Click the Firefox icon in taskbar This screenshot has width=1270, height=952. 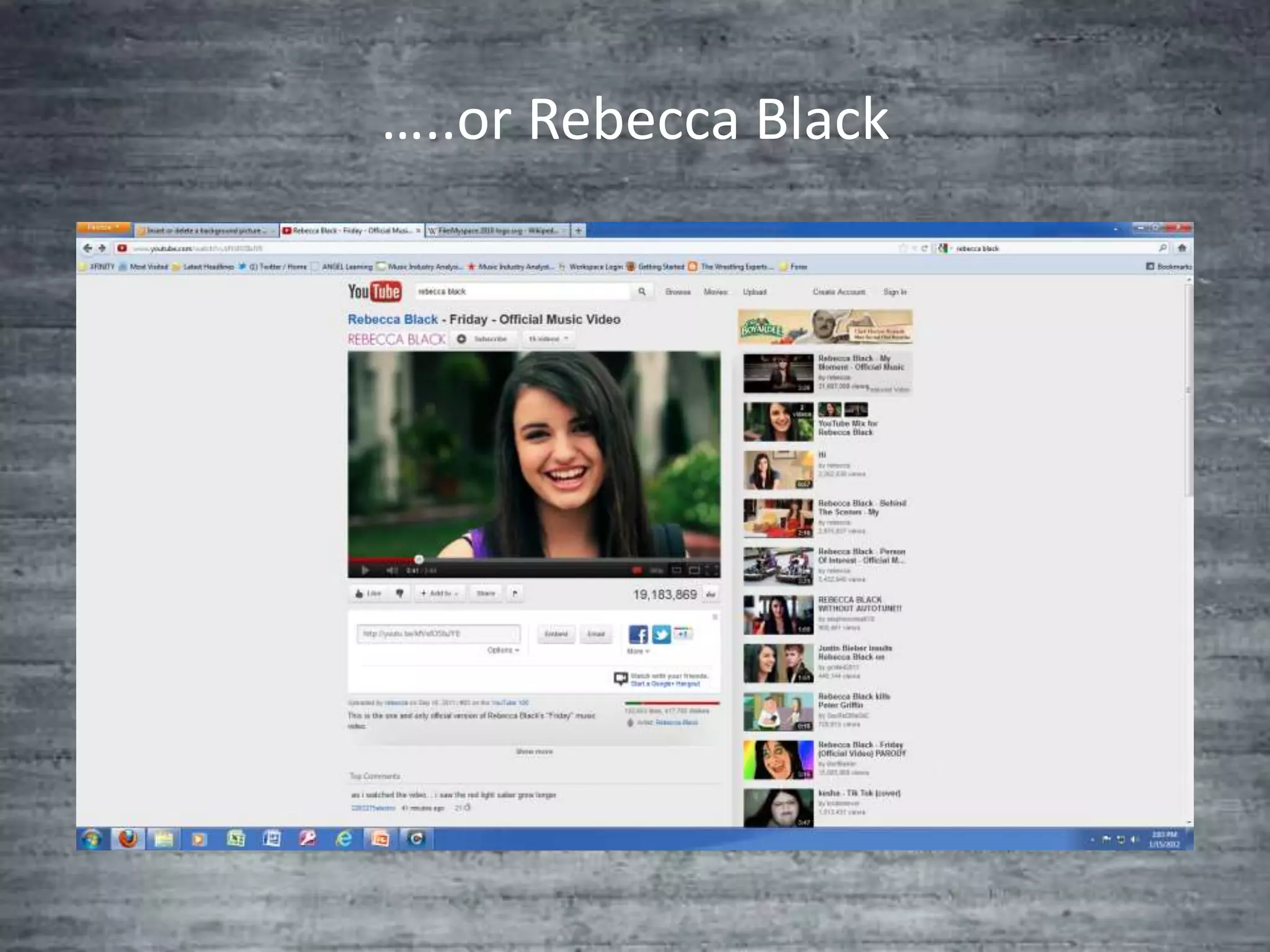[x=128, y=839]
